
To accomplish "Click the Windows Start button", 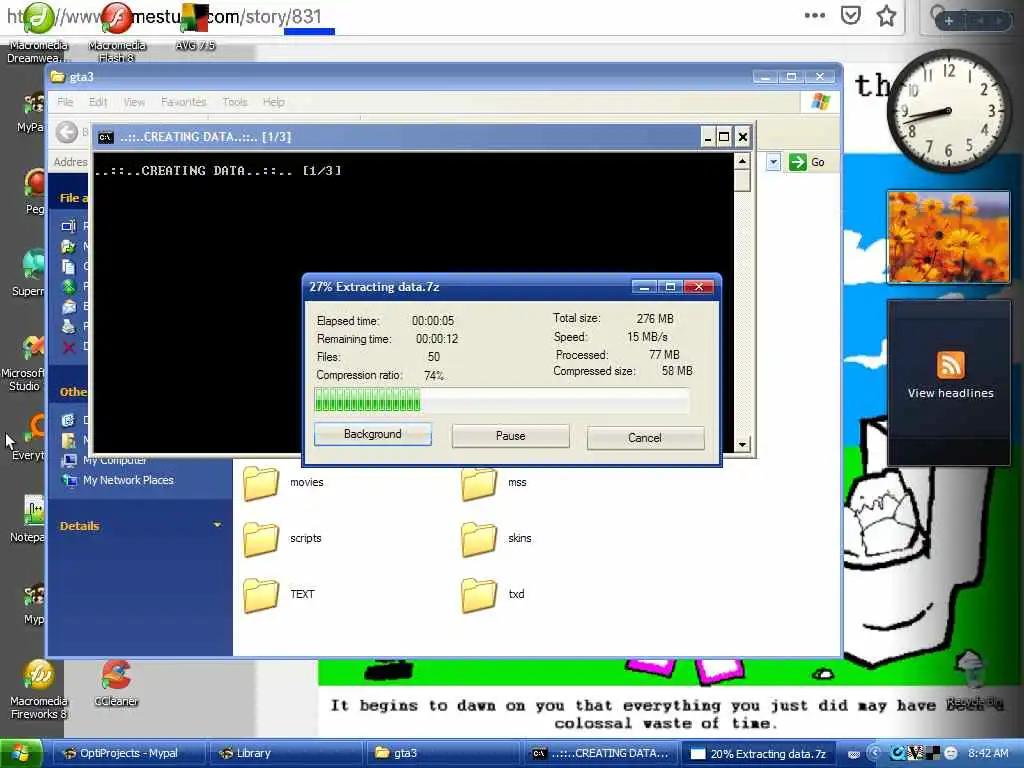I will coord(21,754).
